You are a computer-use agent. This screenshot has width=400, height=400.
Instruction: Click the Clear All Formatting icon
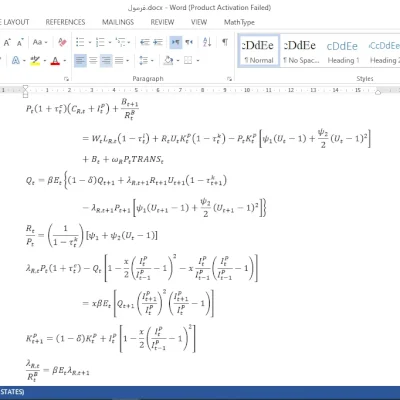62,42
